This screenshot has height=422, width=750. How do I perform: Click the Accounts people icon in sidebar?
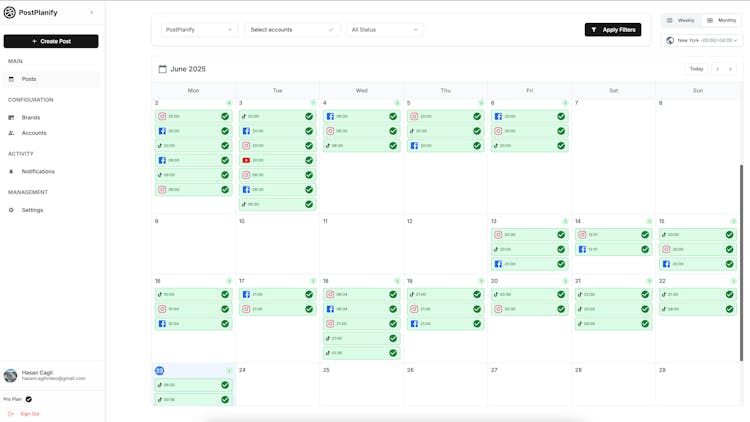coord(12,133)
